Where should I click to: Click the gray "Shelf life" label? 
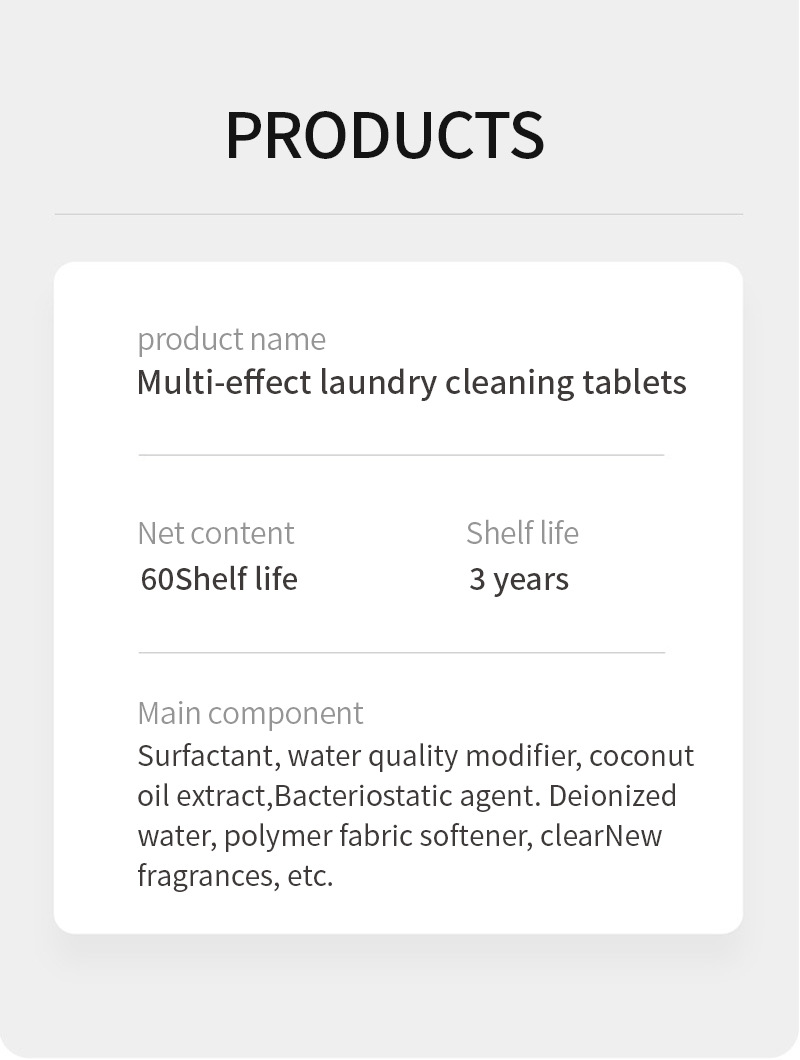(522, 533)
